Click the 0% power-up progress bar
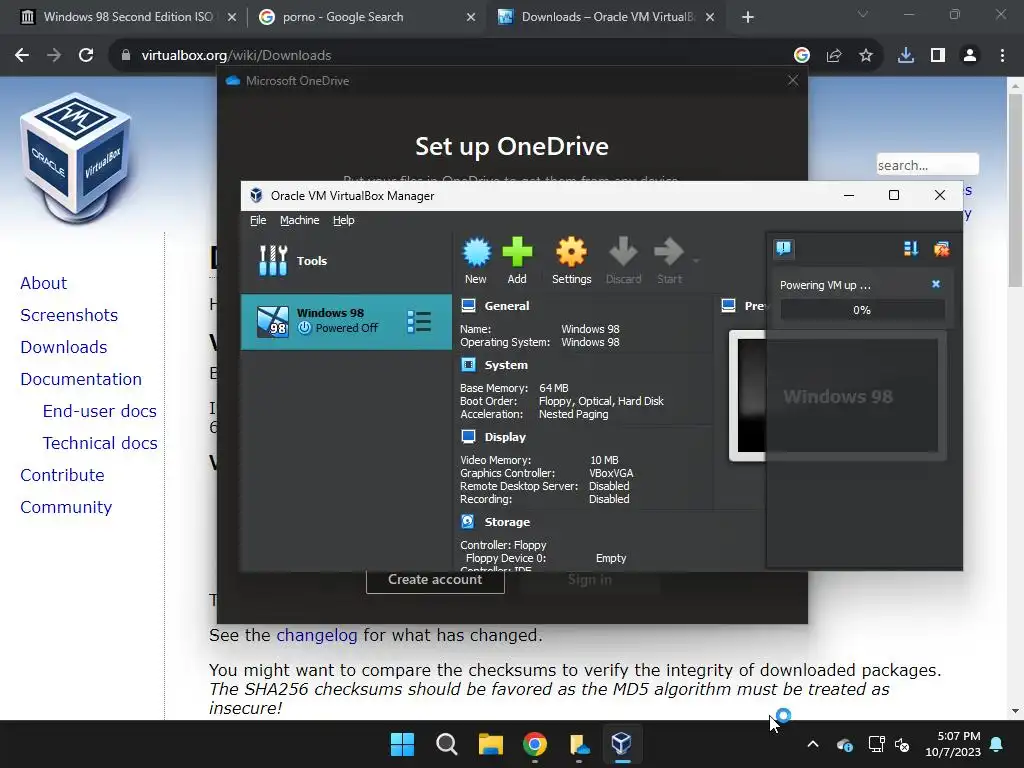 click(x=862, y=310)
